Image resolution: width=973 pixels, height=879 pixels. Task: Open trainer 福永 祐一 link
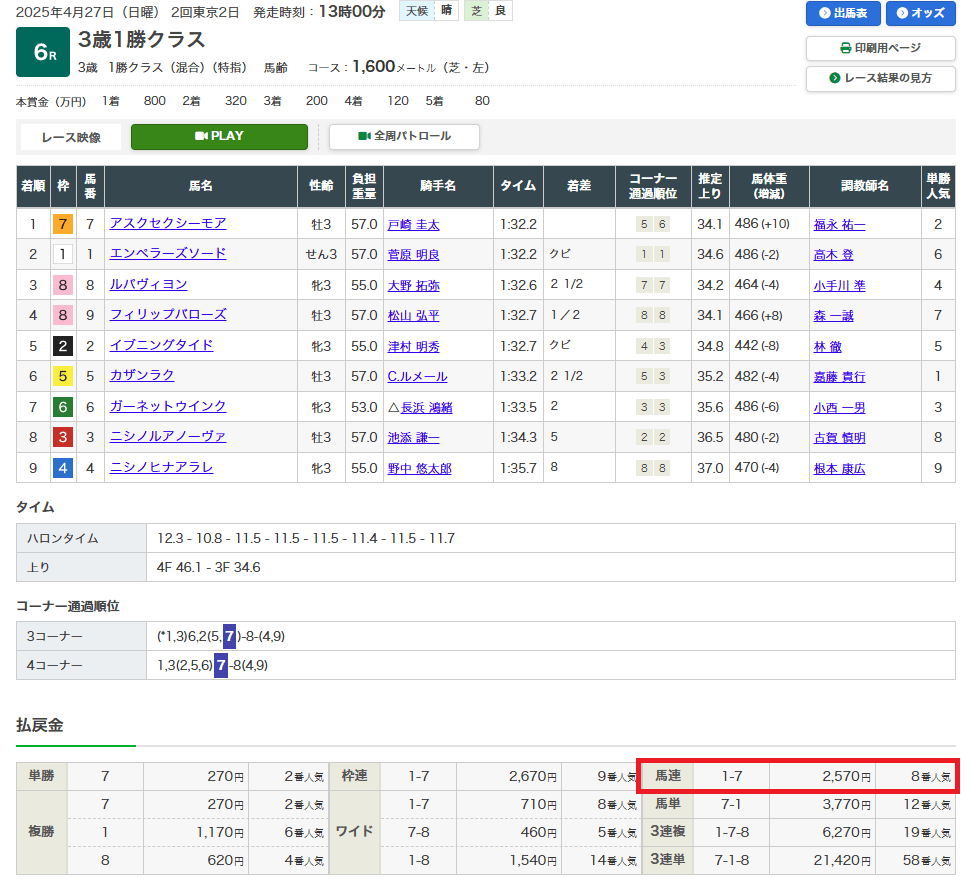pyautogui.click(x=839, y=225)
